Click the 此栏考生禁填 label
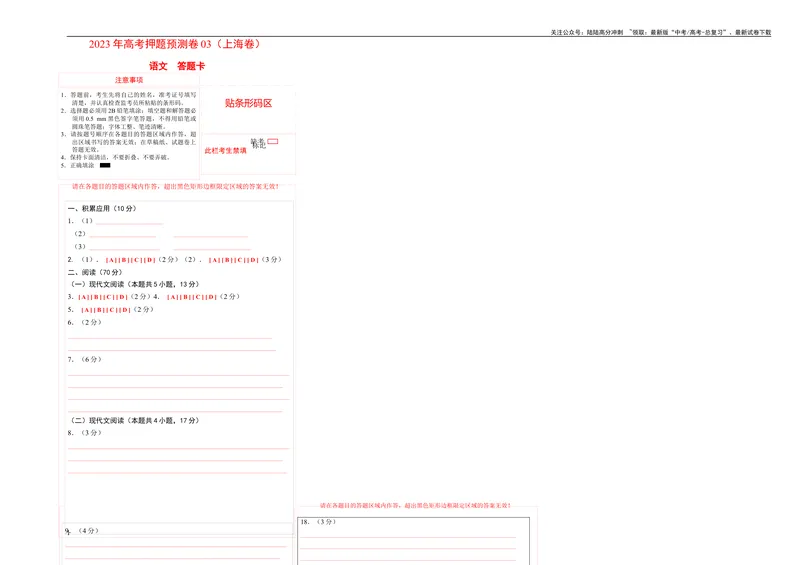 (226, 151)
